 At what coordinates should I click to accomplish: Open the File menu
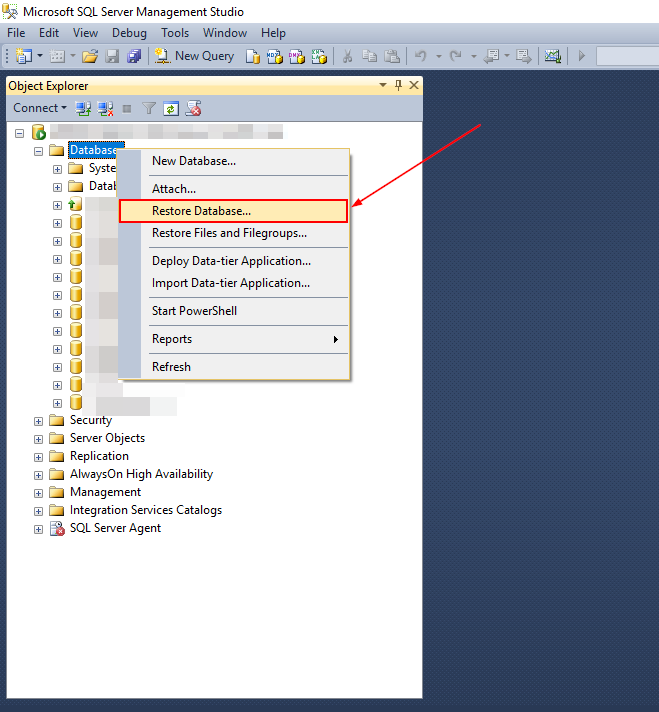pyautogui.click(x=16, y=33)
